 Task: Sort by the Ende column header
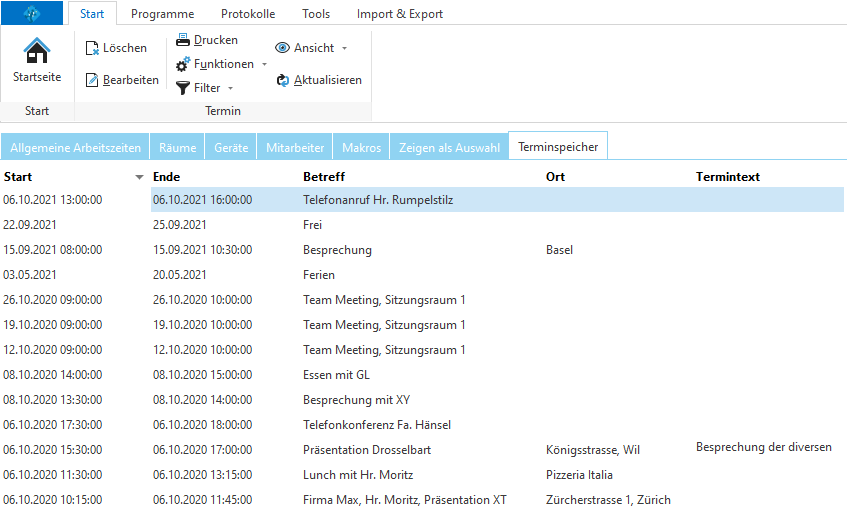(166, 177)
